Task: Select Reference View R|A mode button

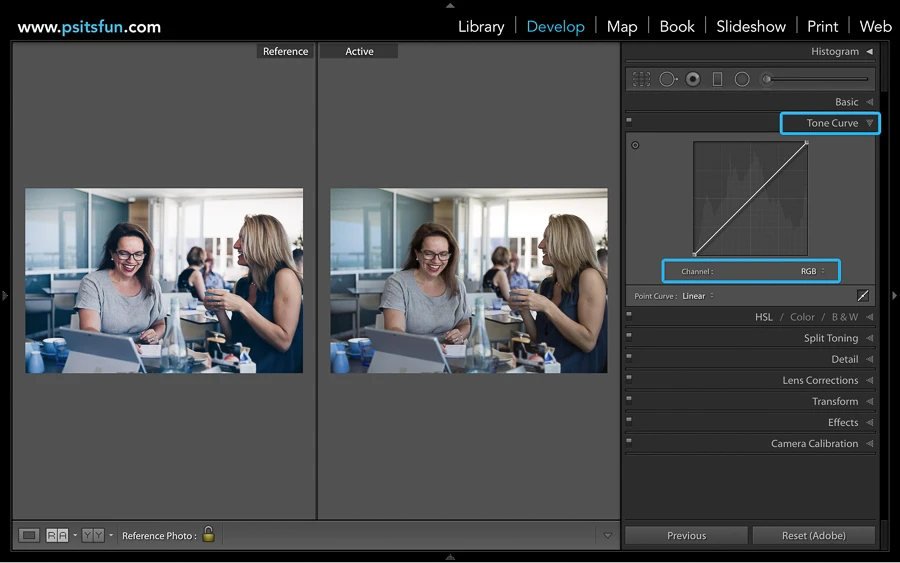Action: pyautogui.click(x=57, y=535)
